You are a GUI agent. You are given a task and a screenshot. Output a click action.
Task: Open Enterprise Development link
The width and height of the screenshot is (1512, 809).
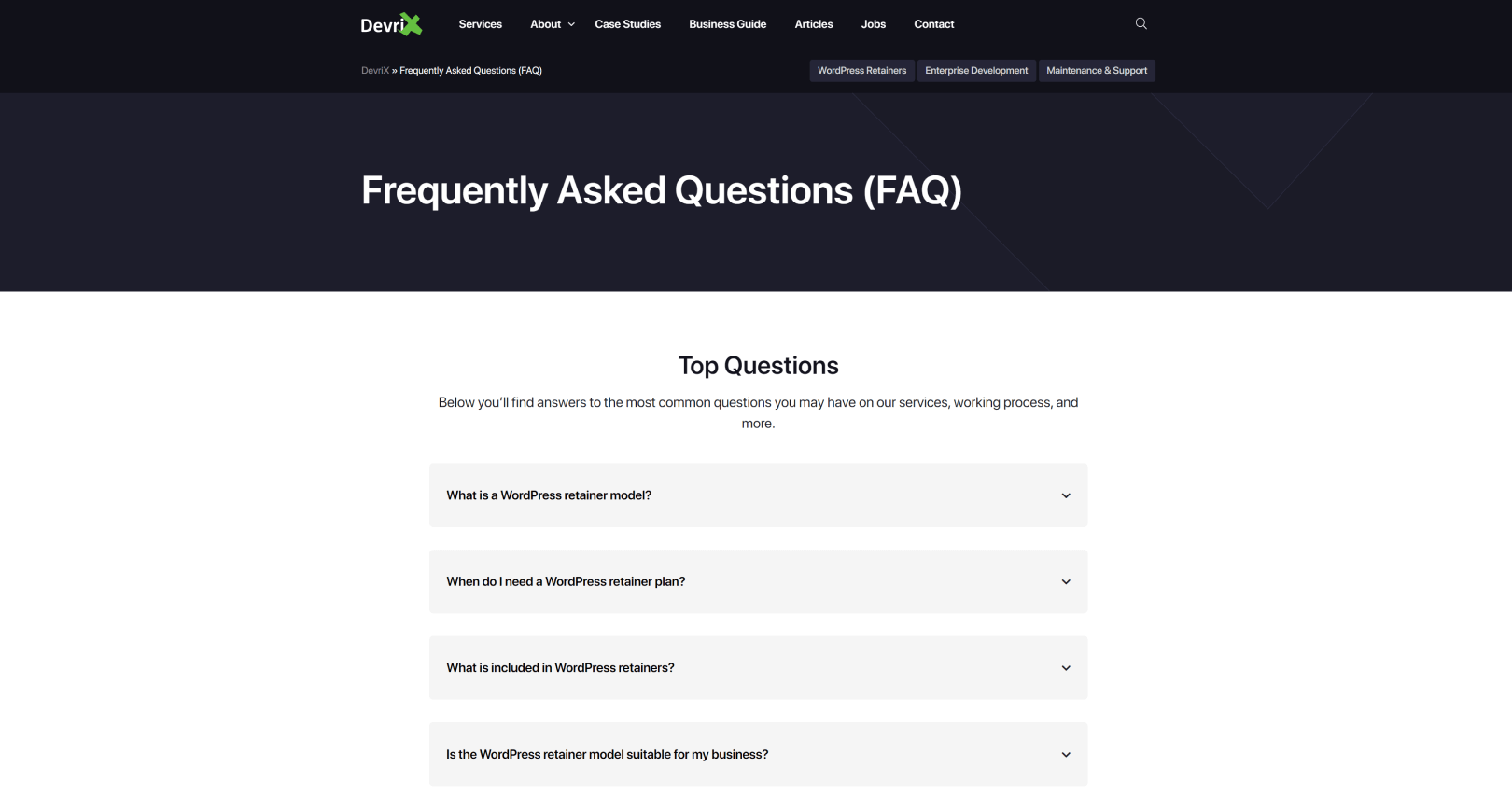click(976, 71)
